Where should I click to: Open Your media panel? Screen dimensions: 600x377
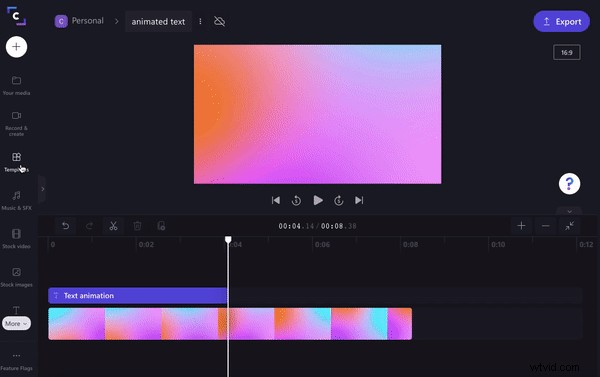pyautogui.click(x=16, y=85)
